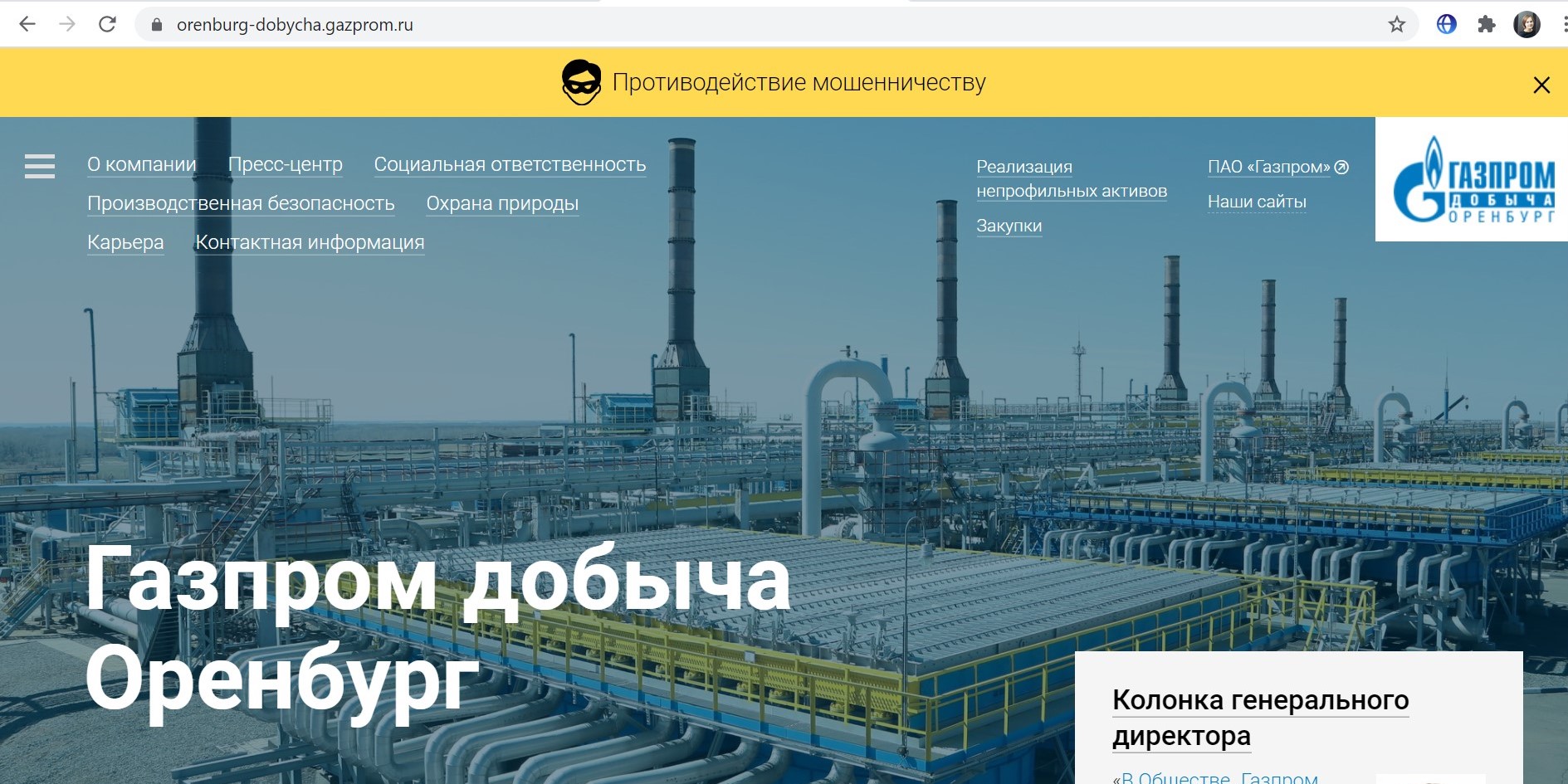Screen dimensions: 1568x784
Task: Click the Gazprom Dobycha Orenburg logo
Action: click(1472, 179)
